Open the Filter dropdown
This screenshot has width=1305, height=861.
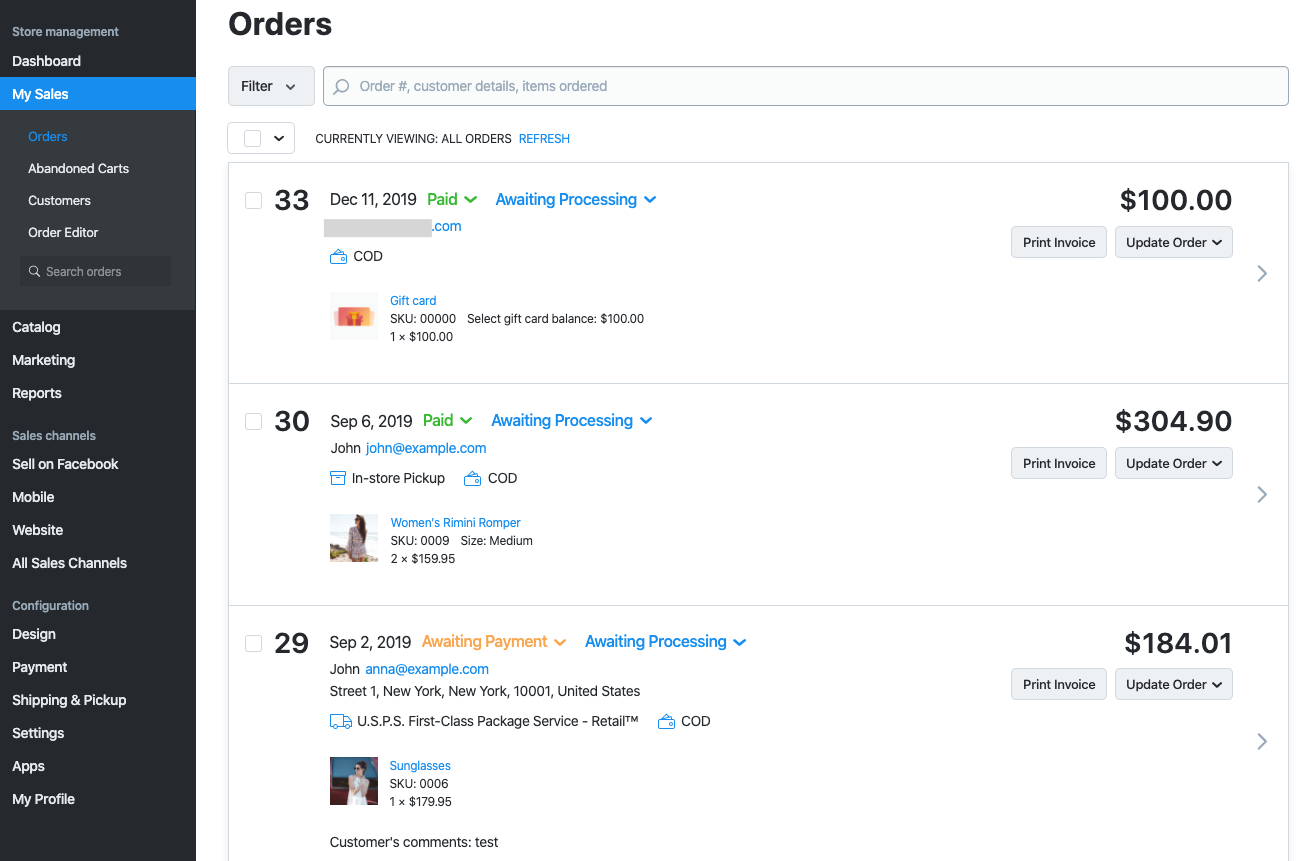pyautogui.click(x=270, y=86)
